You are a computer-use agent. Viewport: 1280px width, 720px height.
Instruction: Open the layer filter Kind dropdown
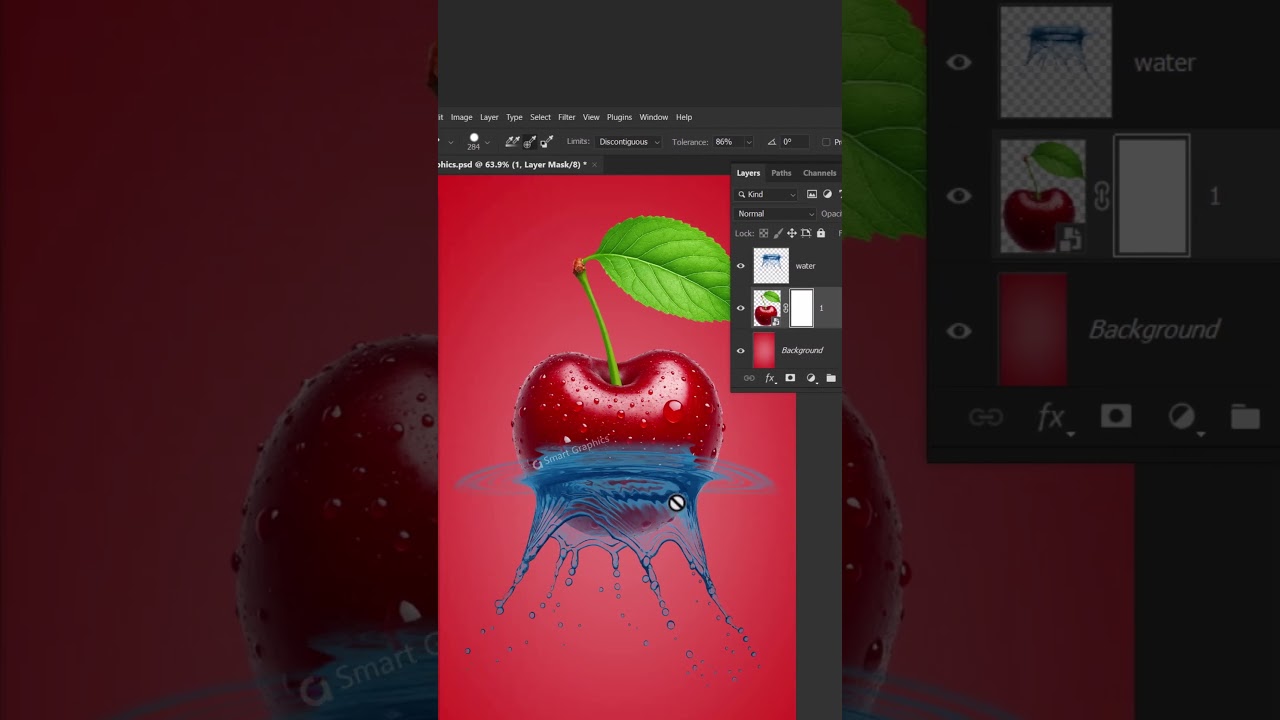coord(767,194)
